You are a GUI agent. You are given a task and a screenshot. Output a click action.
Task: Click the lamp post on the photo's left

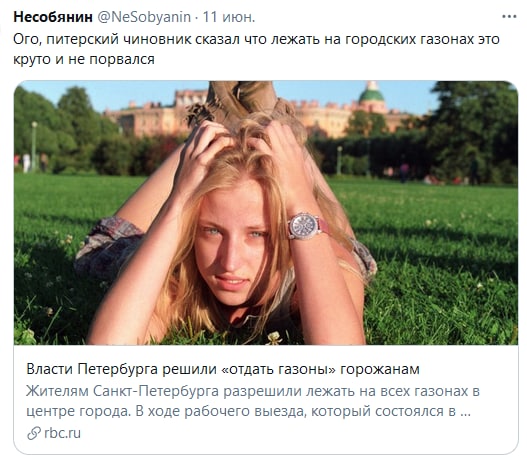point(34,146)
